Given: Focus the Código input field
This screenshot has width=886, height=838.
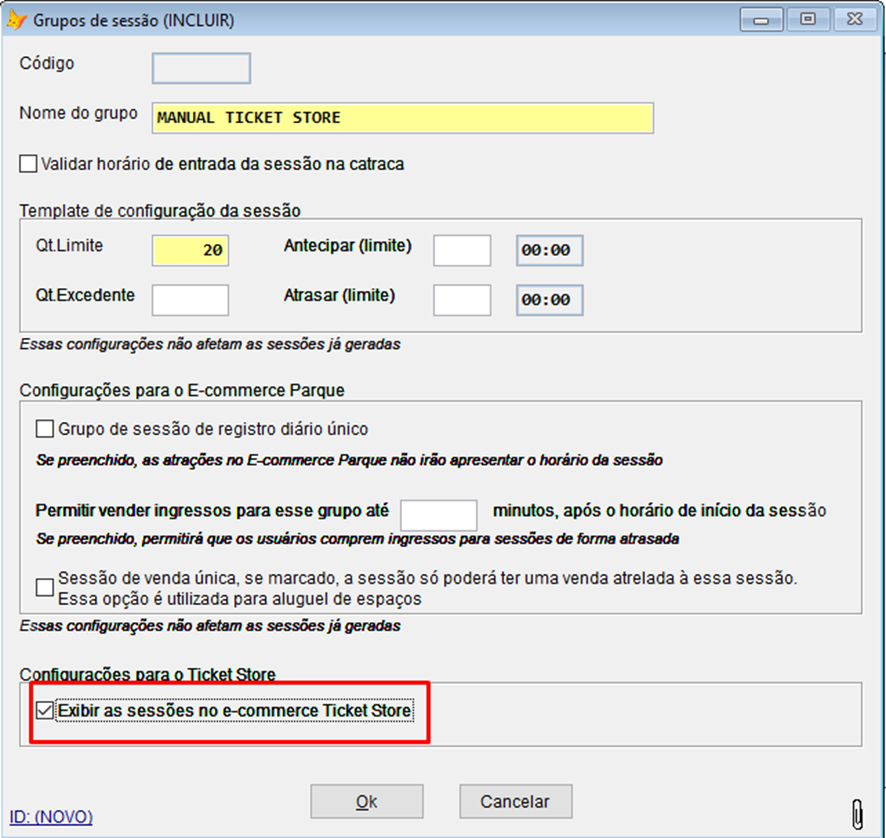Looking at the screenshot, I should click(201, 68).
